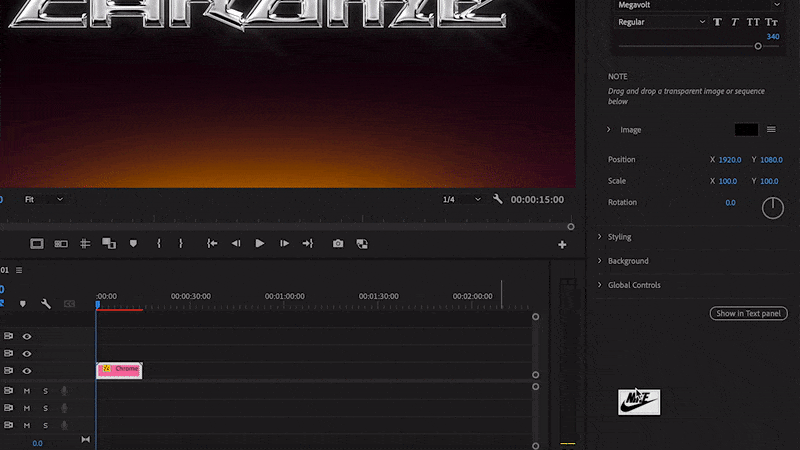Click Go to In point button

pyautogui.click(x=212, y=243)
